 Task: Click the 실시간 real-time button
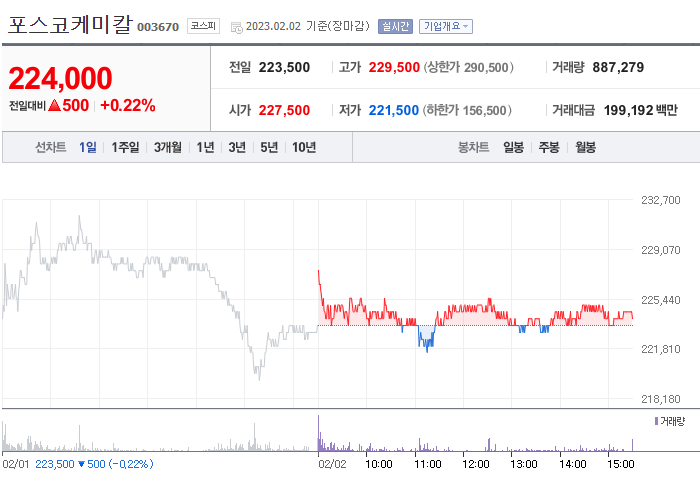coord(395,26)
